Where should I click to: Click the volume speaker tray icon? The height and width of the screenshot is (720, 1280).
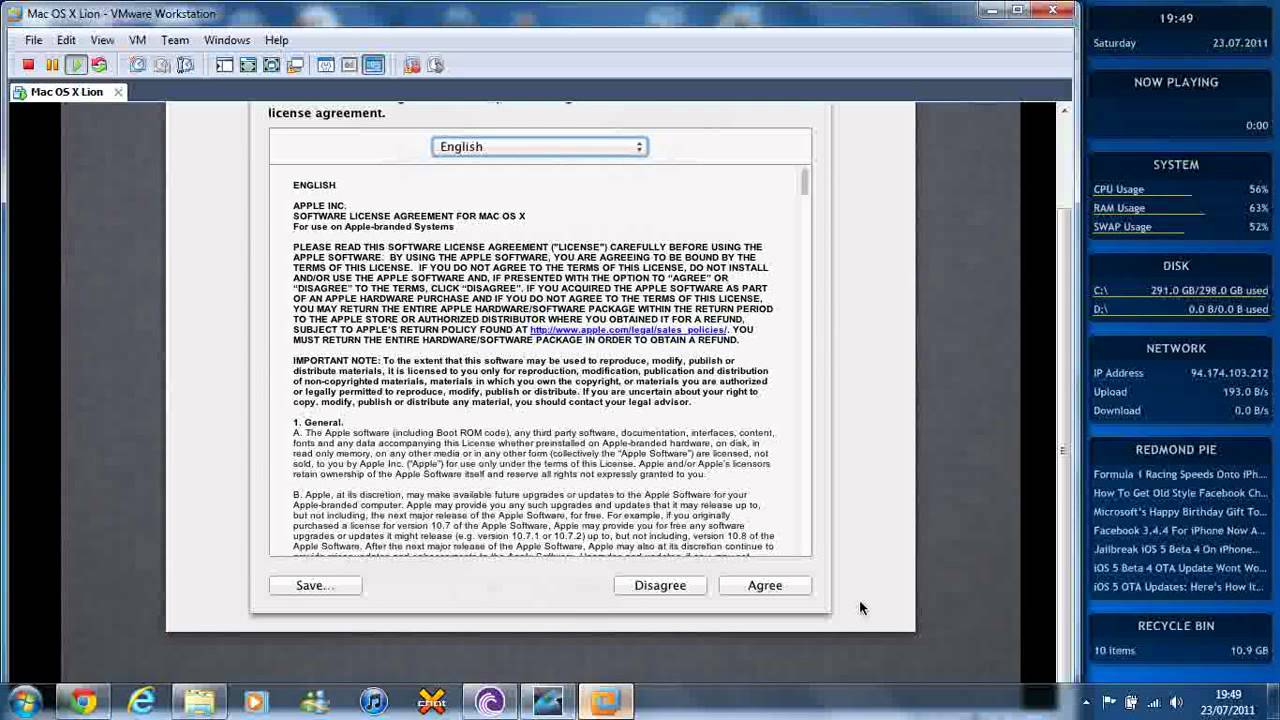click(1176, 702)
